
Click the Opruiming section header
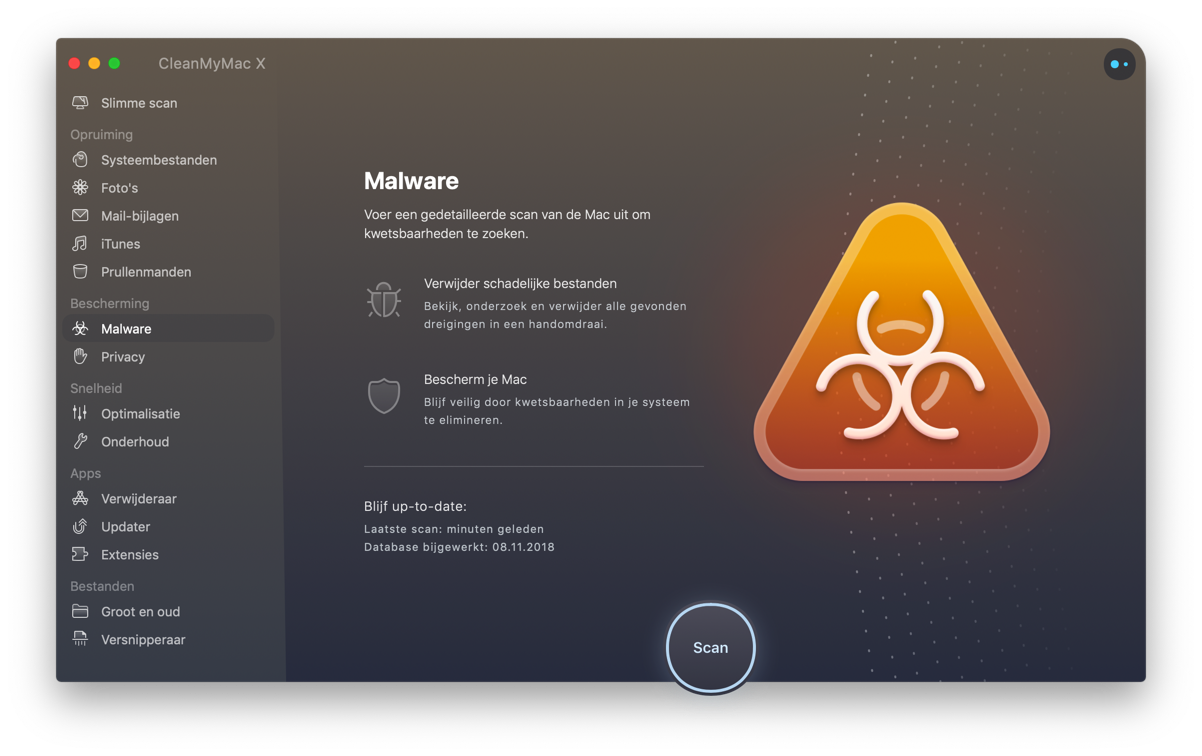tap(101, 135)
